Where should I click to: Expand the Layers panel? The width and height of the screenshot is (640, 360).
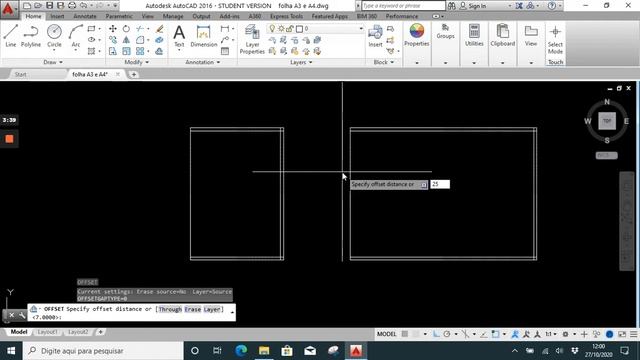pyautogui.click(x=301, y=62)
